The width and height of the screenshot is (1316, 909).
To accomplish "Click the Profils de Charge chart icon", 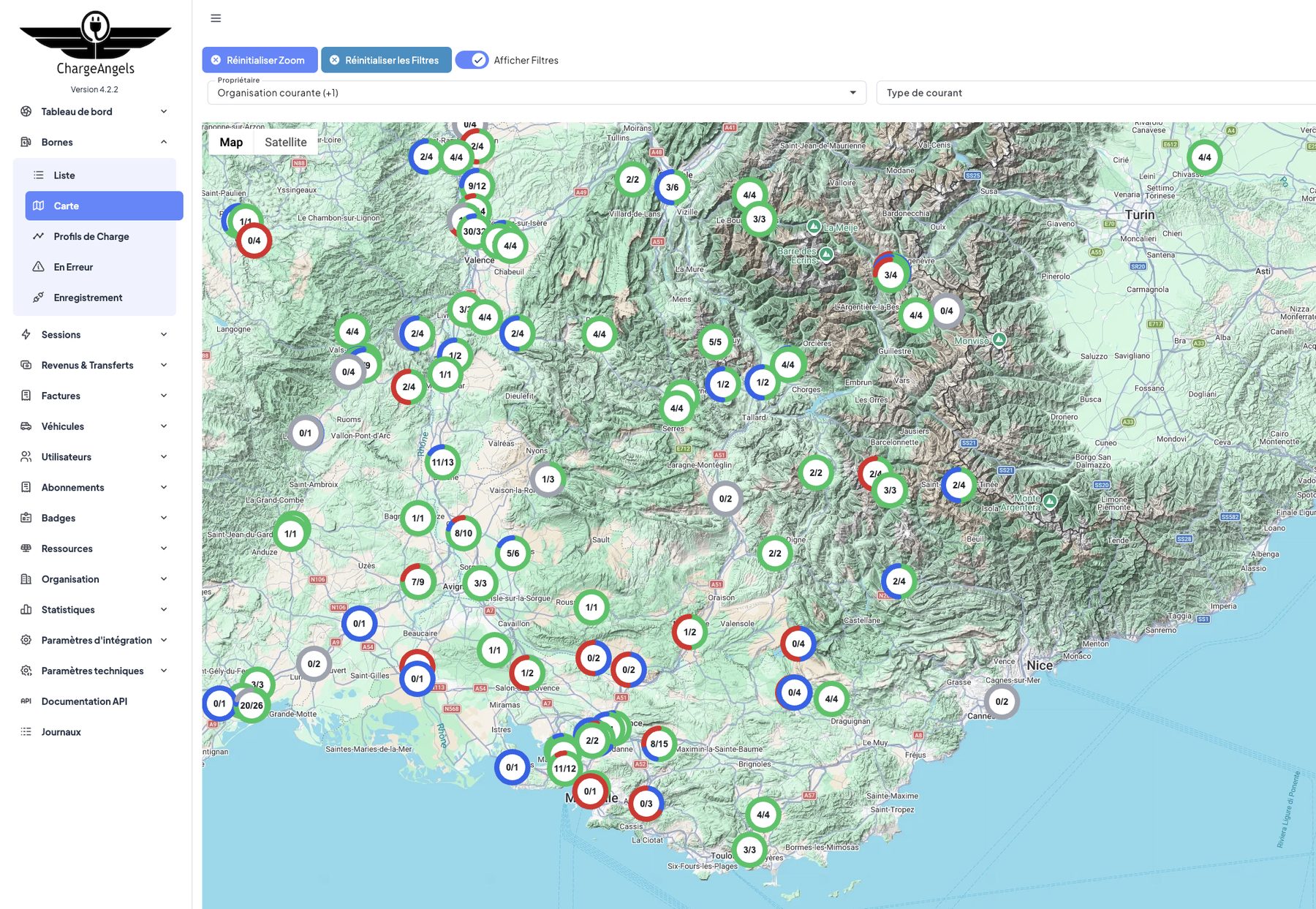I will 39,236.
